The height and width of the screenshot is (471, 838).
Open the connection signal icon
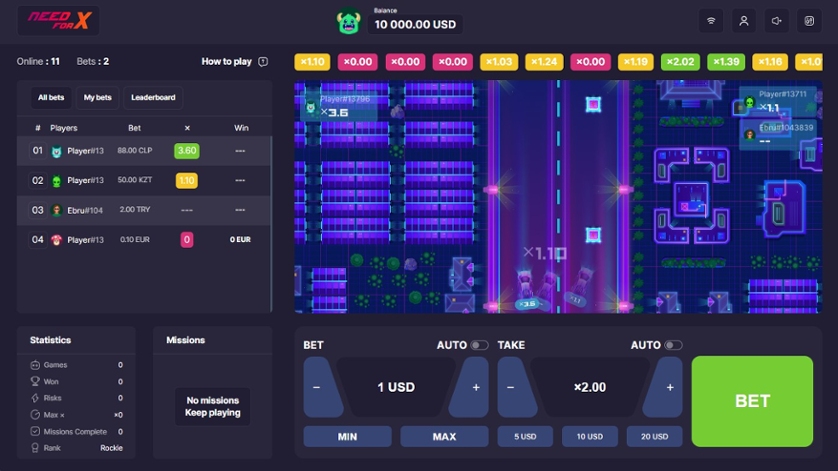pos(711,21)
